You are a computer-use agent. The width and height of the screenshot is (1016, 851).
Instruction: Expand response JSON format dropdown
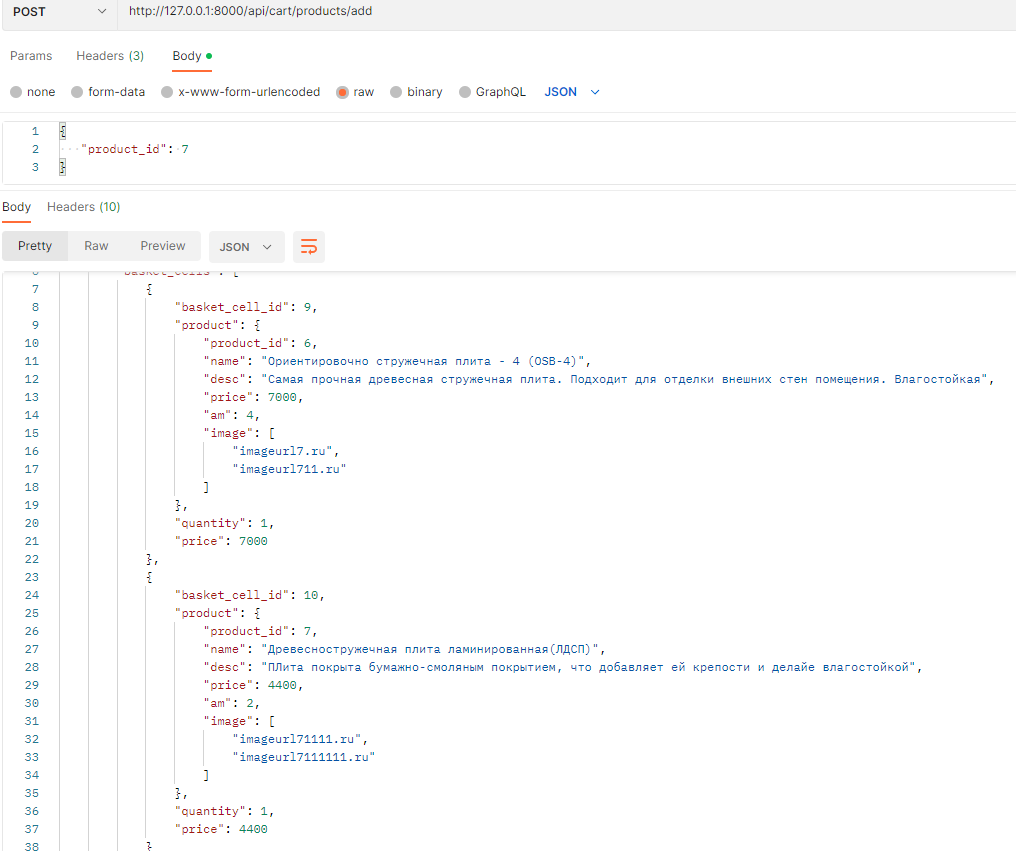[x=246, y=247]
